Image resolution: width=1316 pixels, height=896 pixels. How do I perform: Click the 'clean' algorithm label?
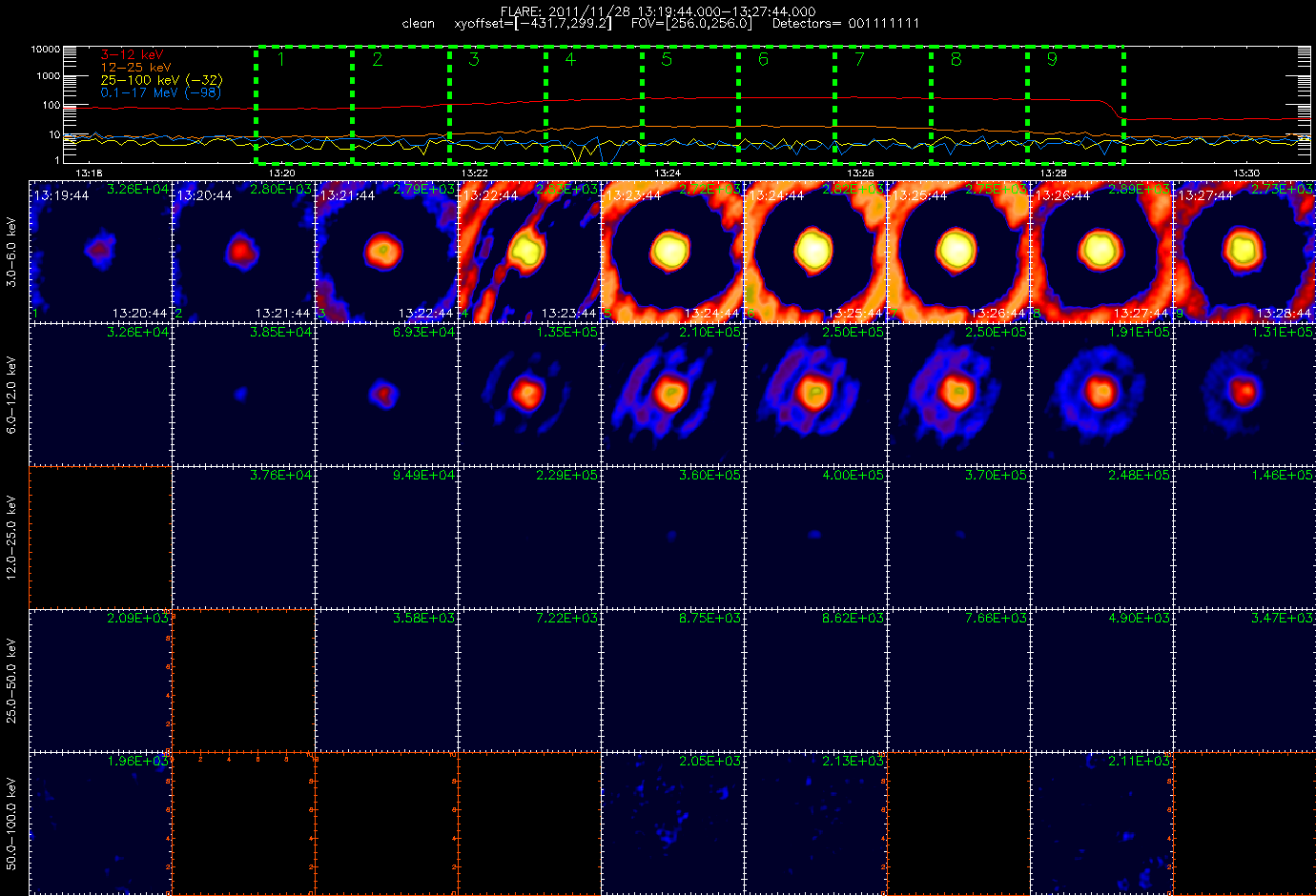(418, 24)
